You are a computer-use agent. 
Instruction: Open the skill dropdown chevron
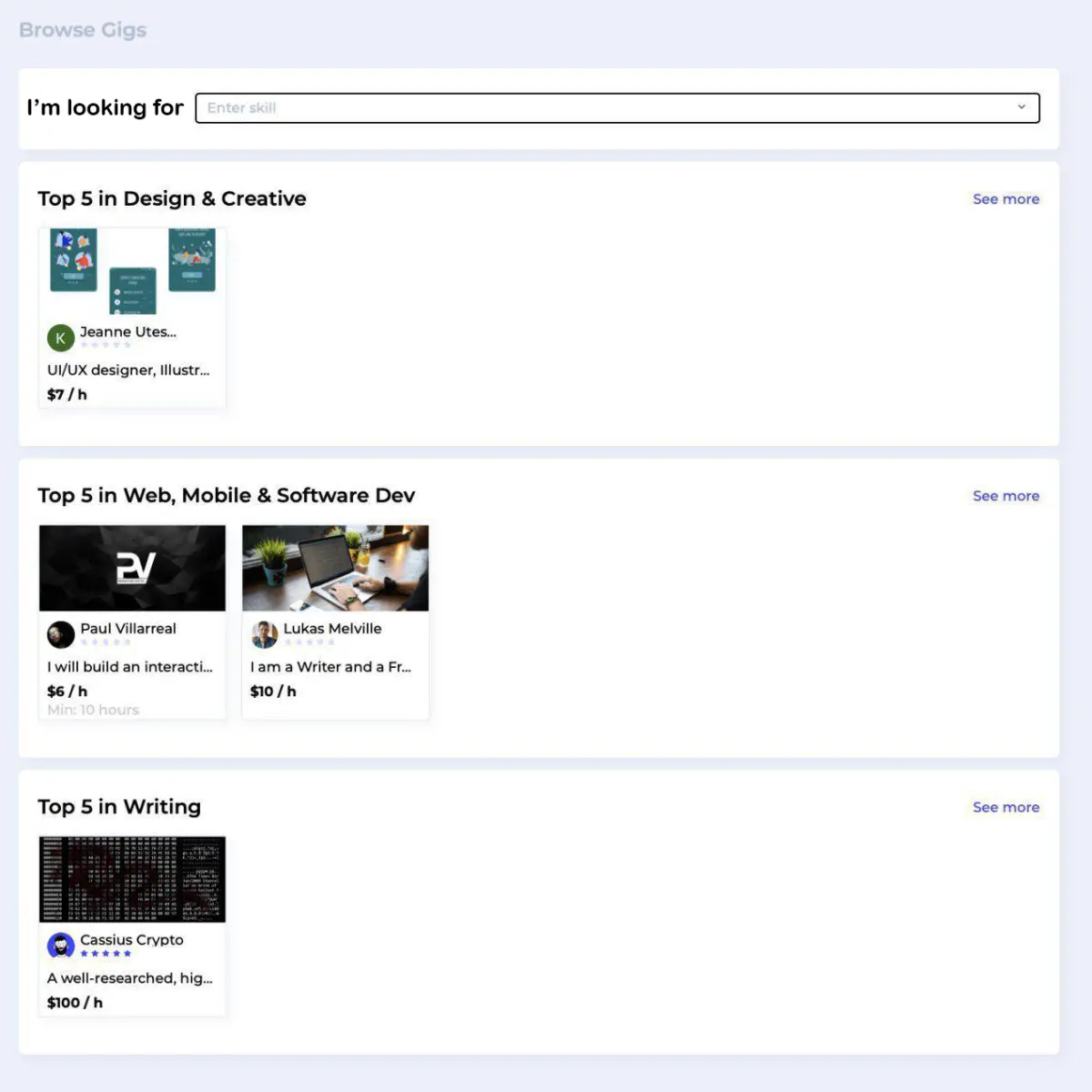point(1021,107)
